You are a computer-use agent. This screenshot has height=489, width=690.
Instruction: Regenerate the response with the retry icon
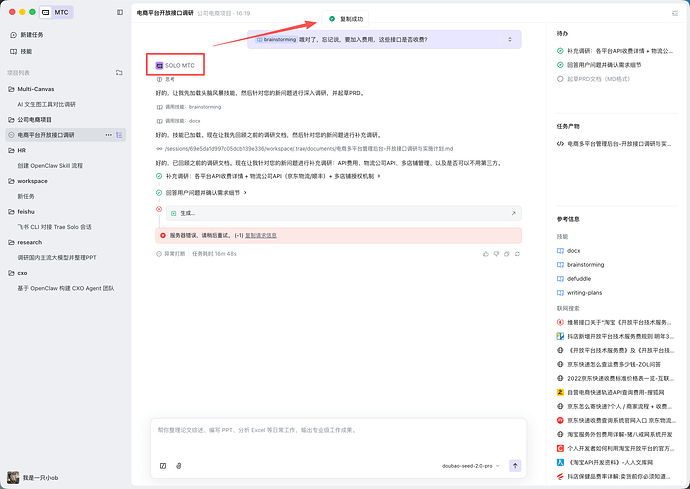tap(518, 254)
